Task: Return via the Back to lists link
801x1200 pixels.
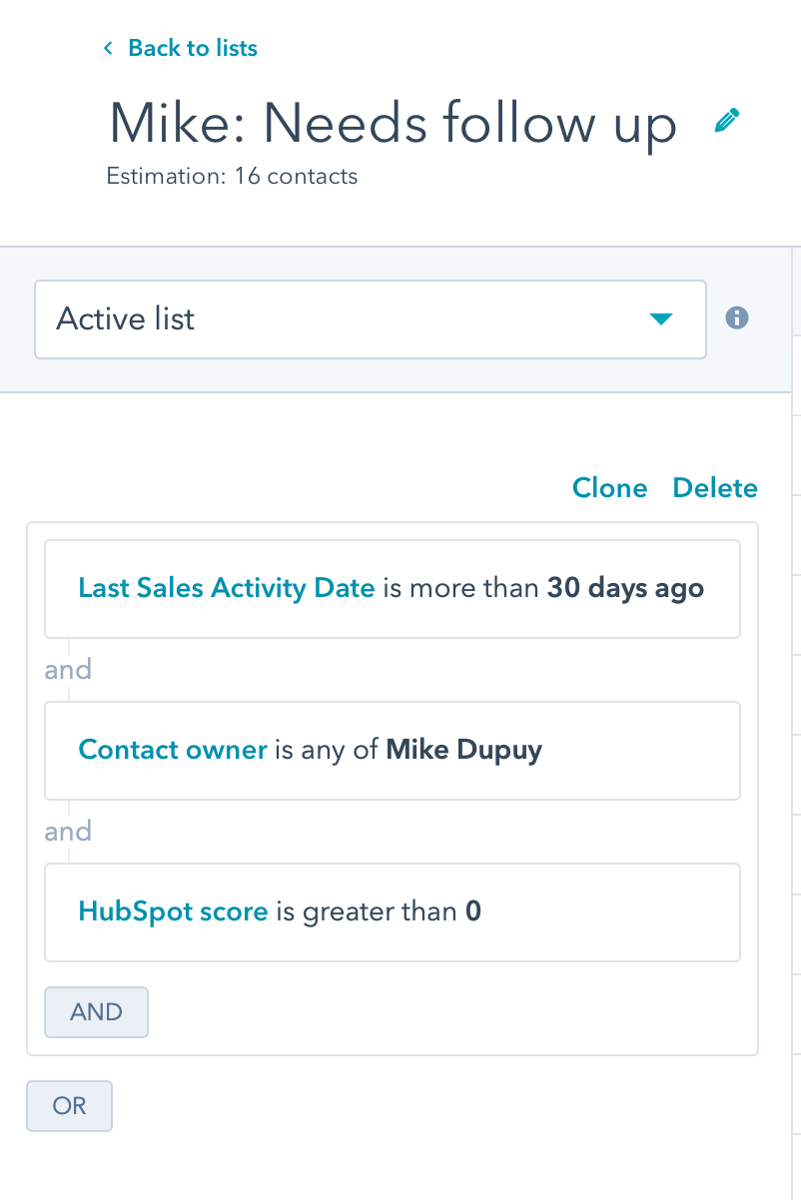Action: pyautogui.click(x=192, y=47)
